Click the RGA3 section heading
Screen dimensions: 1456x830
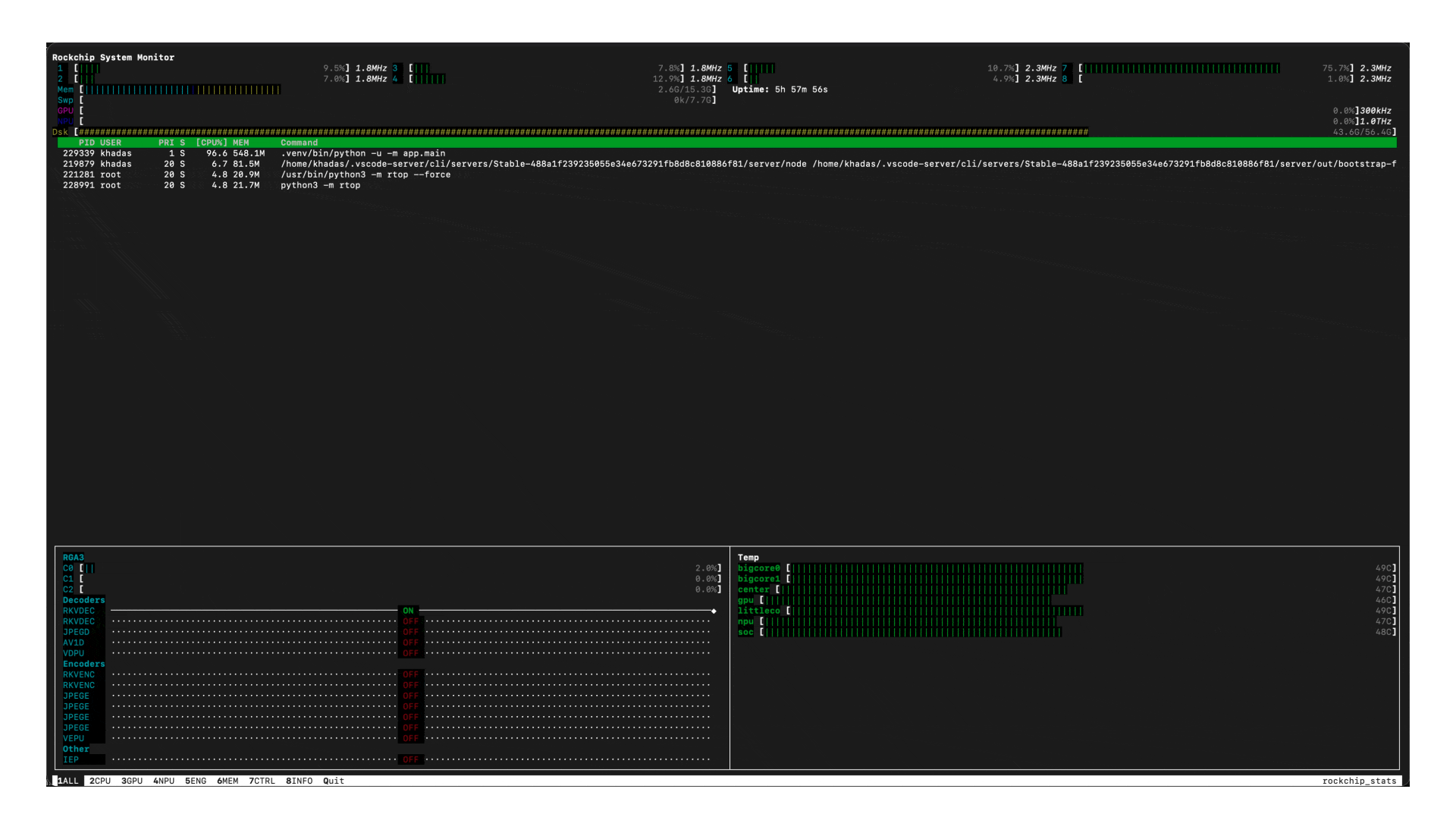pos(74,558)
